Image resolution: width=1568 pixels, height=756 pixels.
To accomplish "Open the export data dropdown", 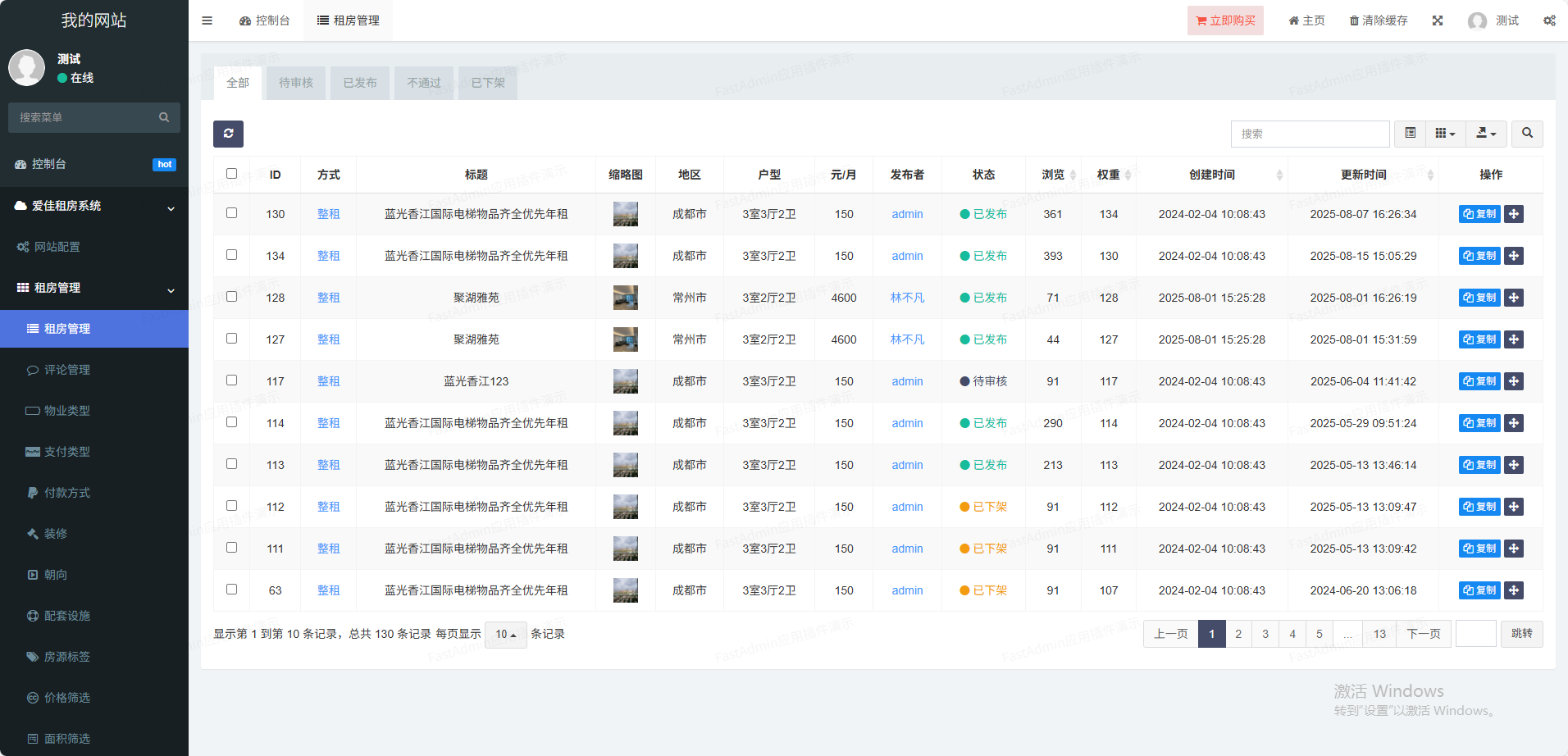I will (1486, 134).
